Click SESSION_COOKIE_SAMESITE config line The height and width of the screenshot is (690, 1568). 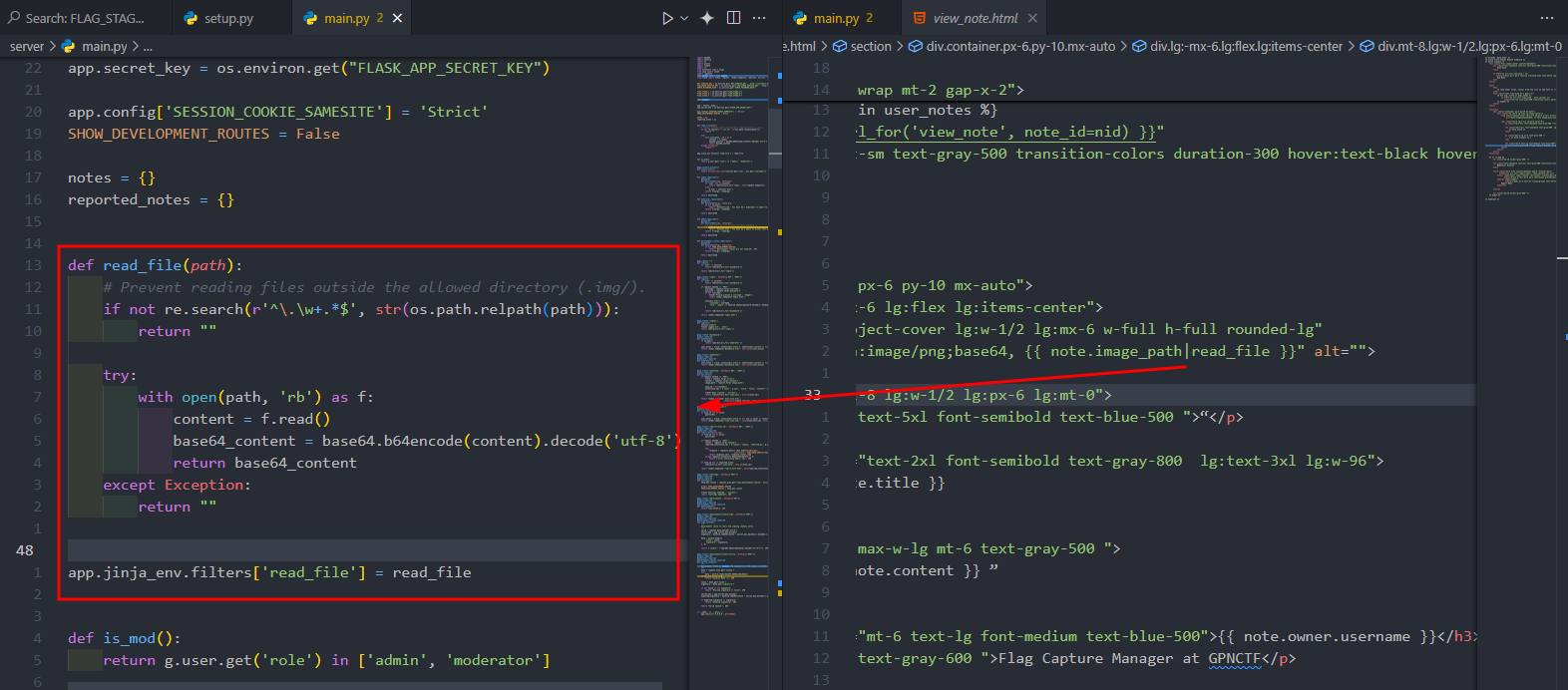pyautogui.click(x=277, y=112)
